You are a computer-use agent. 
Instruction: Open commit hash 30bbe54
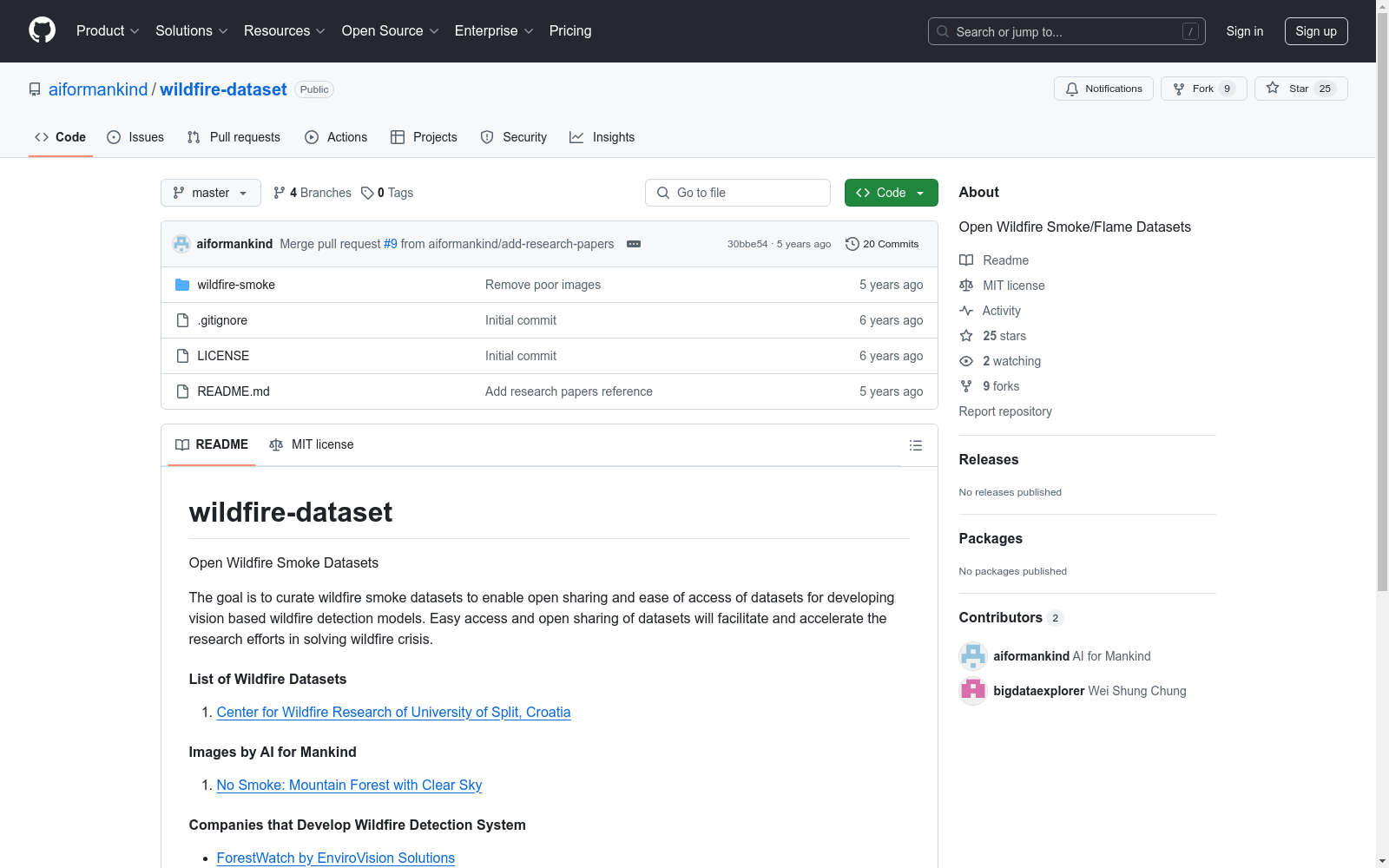click(747, 244)
